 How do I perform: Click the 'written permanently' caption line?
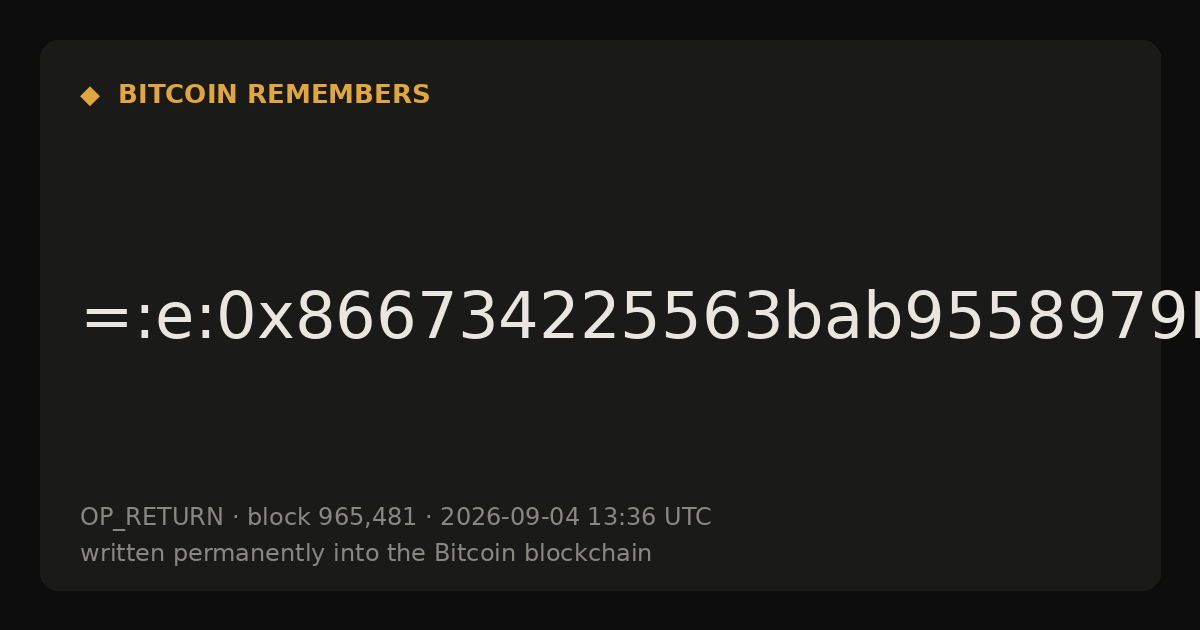pos(365,553)
